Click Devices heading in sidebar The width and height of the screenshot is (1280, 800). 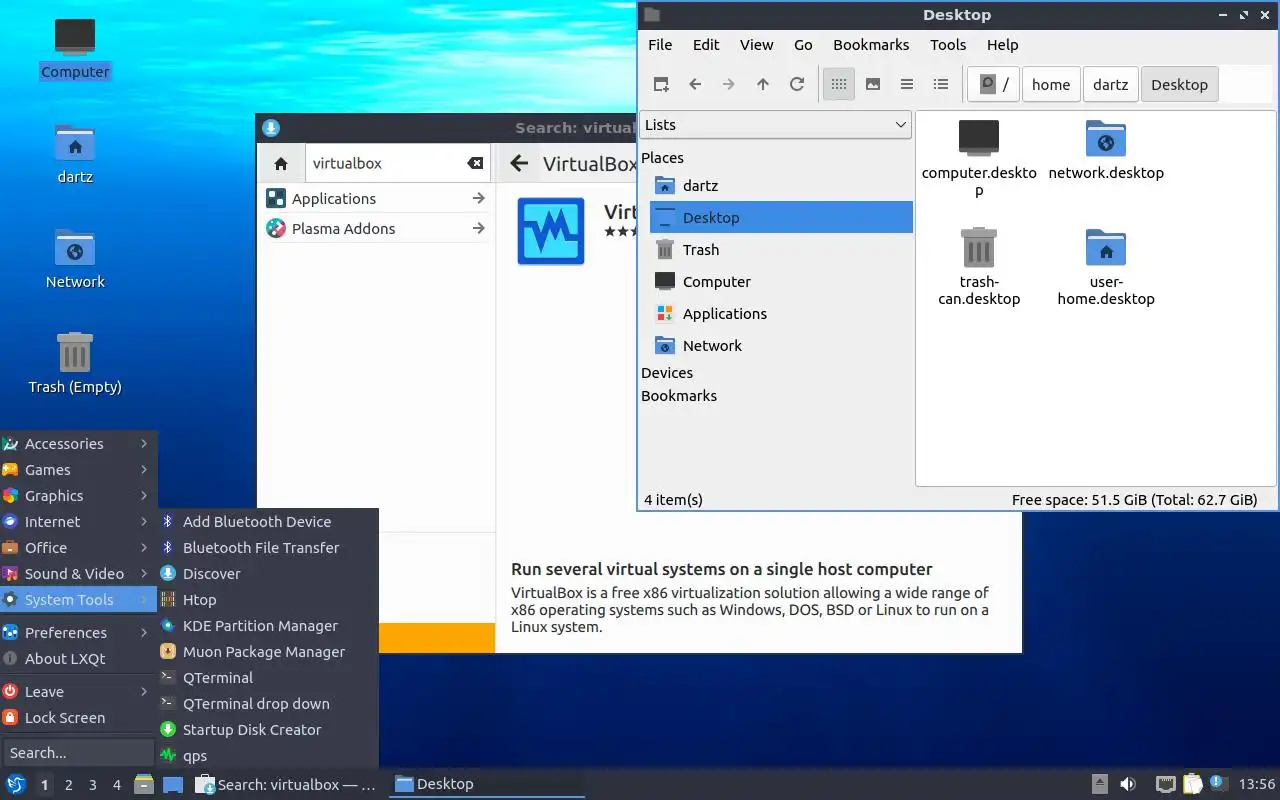(x=667, y=373)
